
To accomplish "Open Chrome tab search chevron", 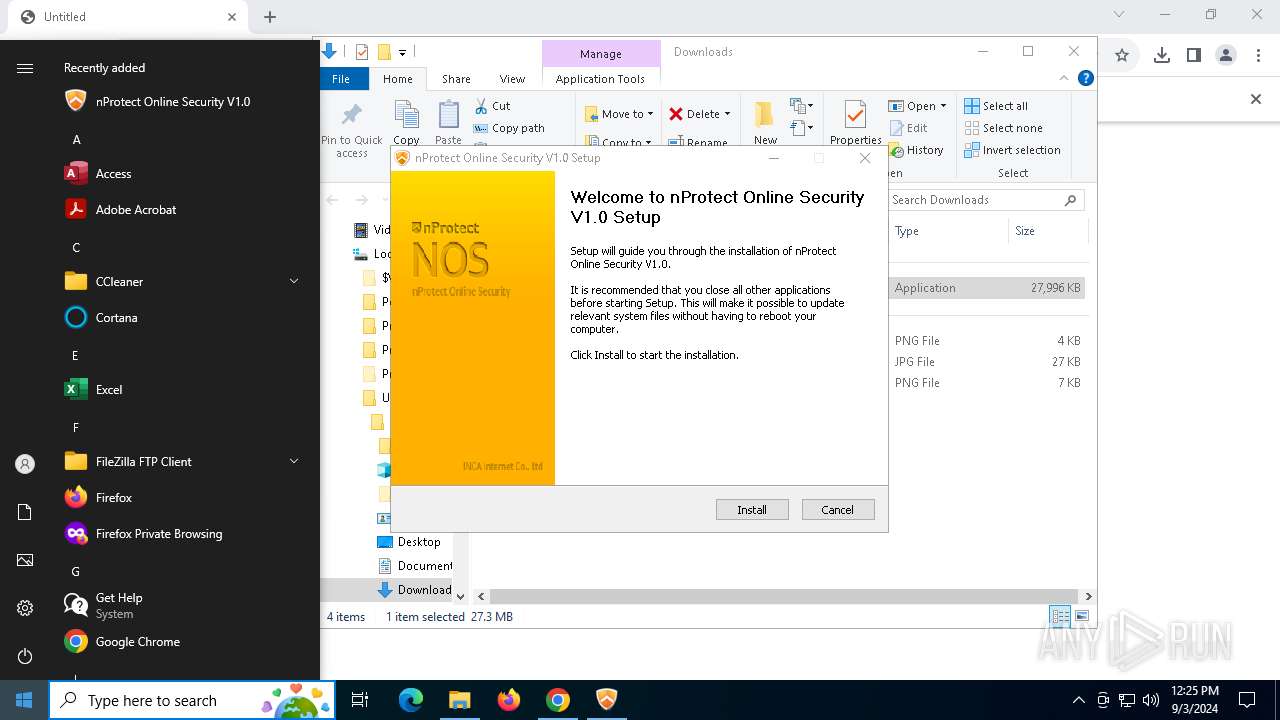I will (1119, 15).
